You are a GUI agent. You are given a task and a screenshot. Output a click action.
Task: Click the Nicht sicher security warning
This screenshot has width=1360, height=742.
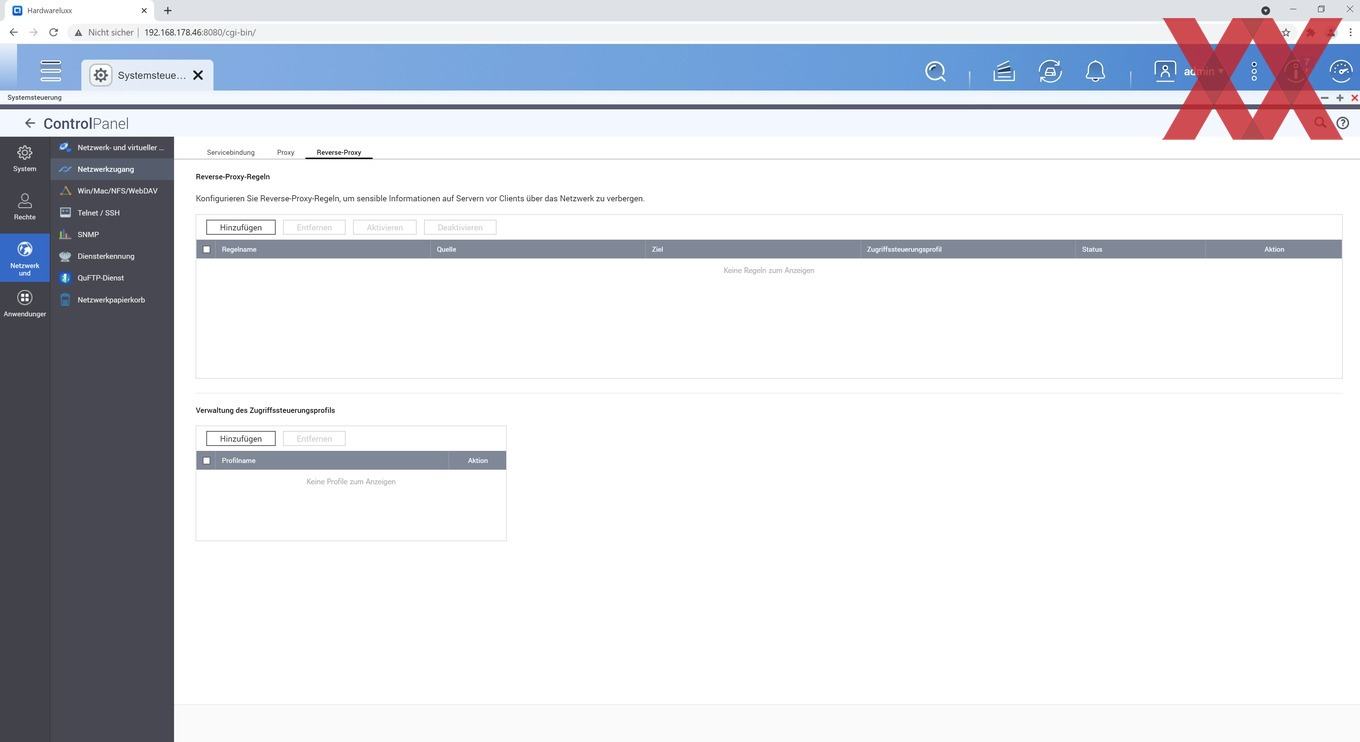(104, 32)
